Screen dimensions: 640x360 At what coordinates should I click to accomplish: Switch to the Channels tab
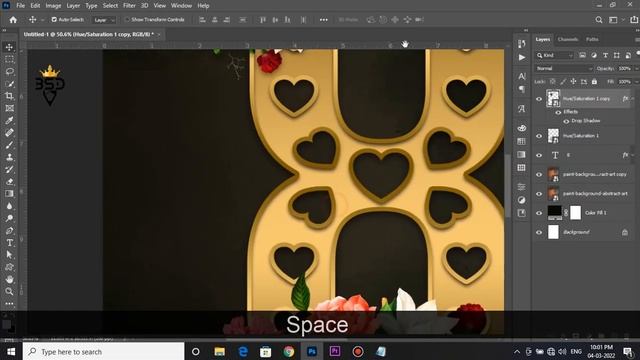[568, 40]
